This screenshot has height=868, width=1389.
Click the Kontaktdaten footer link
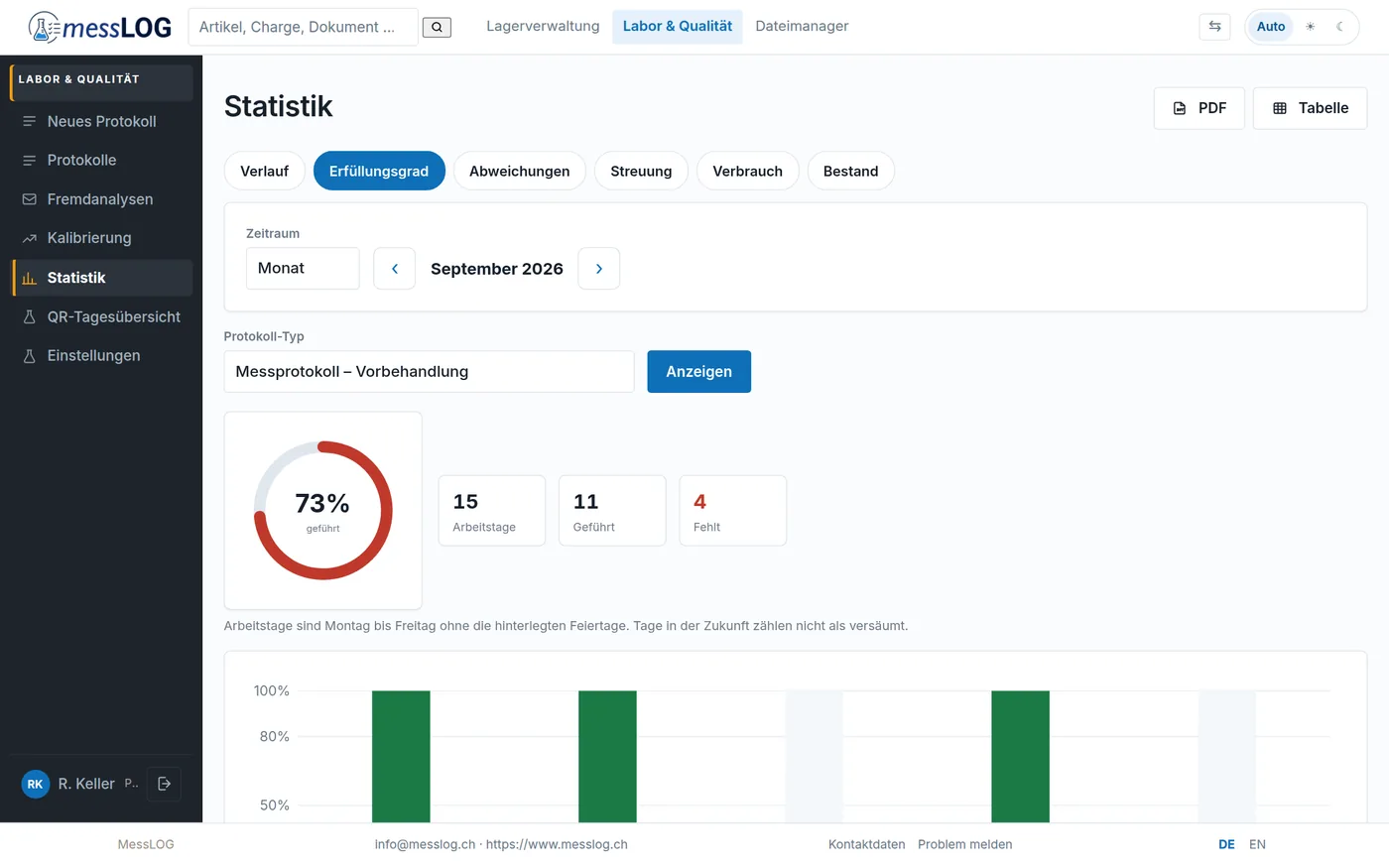click(x=867, y=845)
